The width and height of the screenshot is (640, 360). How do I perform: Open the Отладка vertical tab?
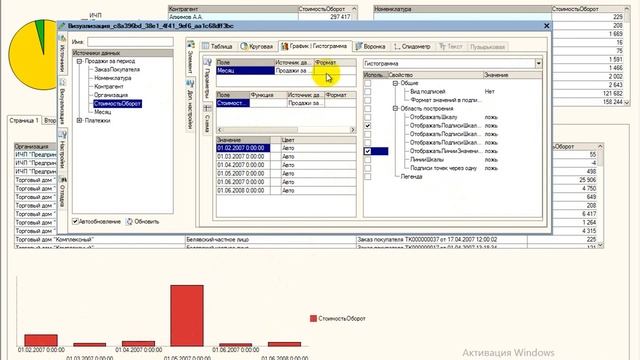pos(62,191)
